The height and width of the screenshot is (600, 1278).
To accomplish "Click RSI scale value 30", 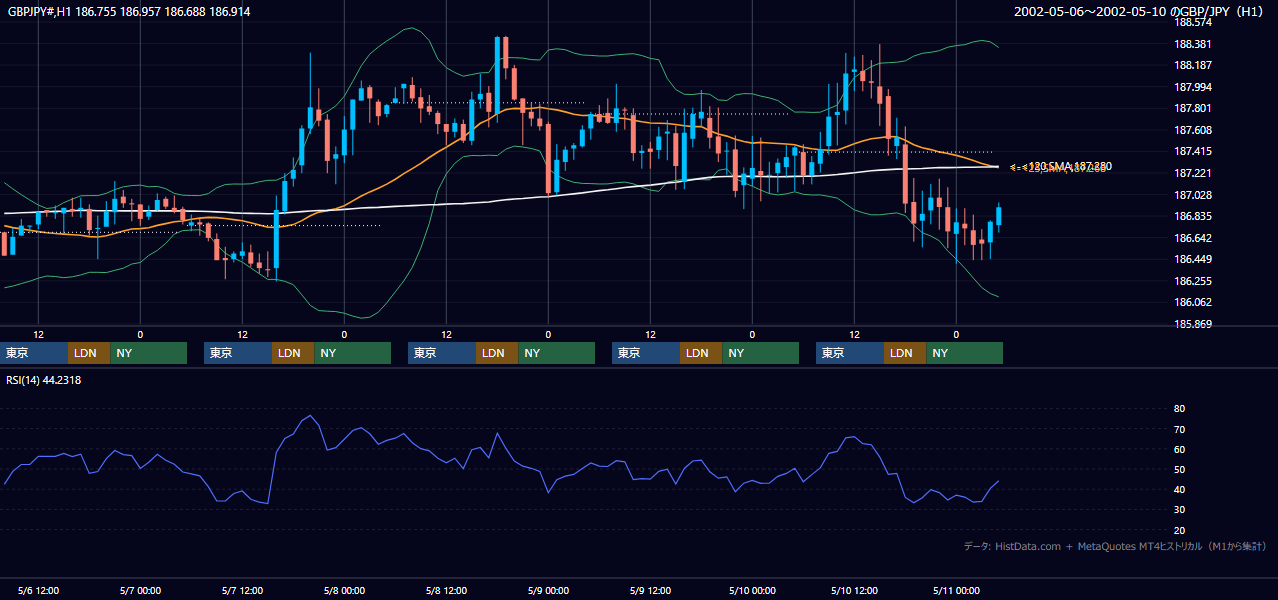I will tap(1180, 510).
